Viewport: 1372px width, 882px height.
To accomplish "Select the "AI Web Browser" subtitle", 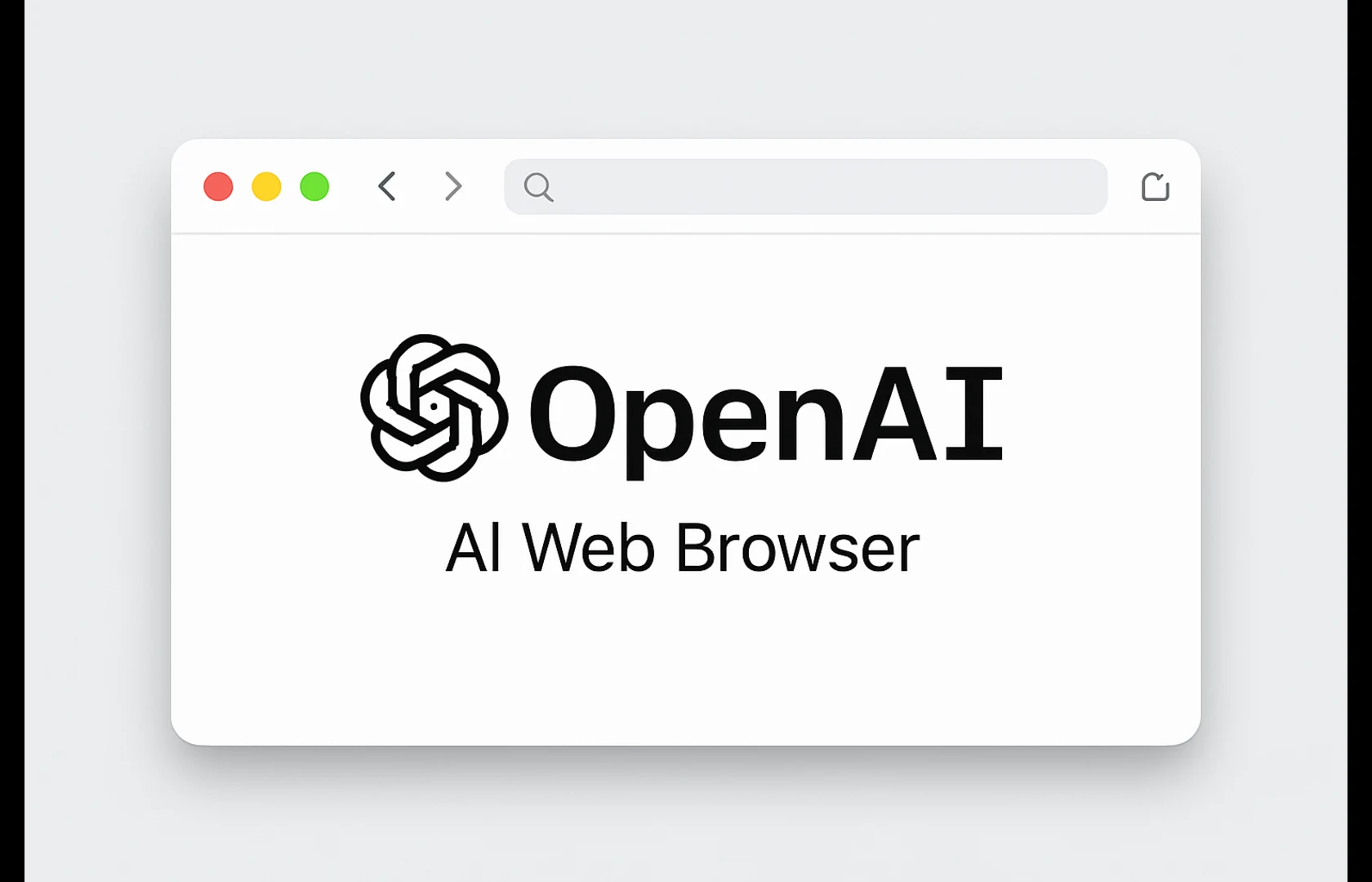I will (x=683, y=547).
